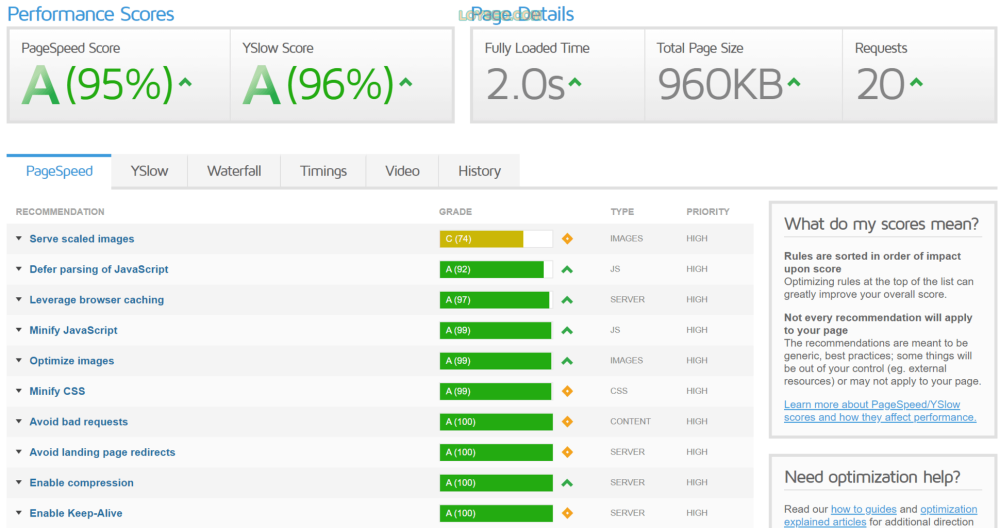Expand the Serve scaled images row triangle
1000x528 pixels.
click(18, 238)
